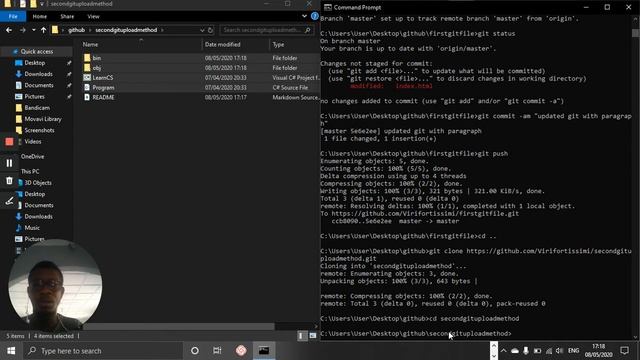Click the recorder trash delete icon

9,180
